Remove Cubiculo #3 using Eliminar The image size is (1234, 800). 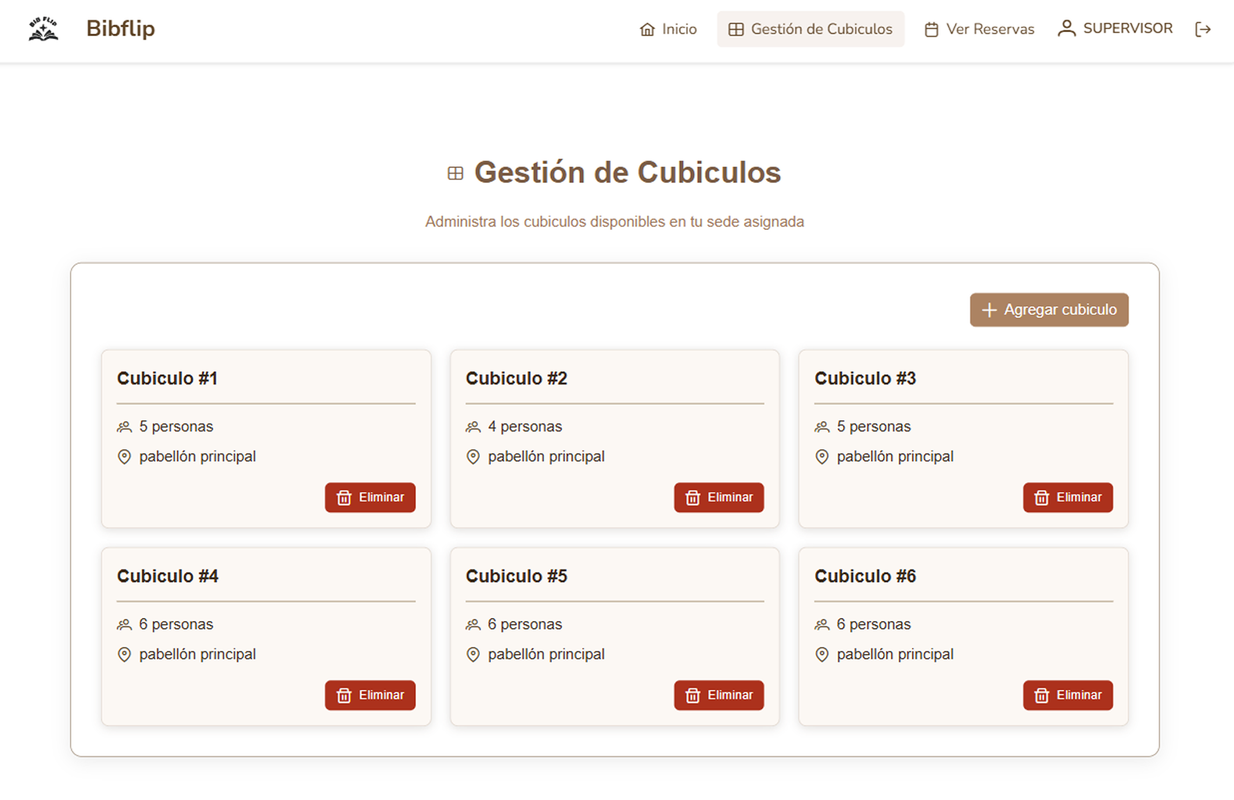1068,498
